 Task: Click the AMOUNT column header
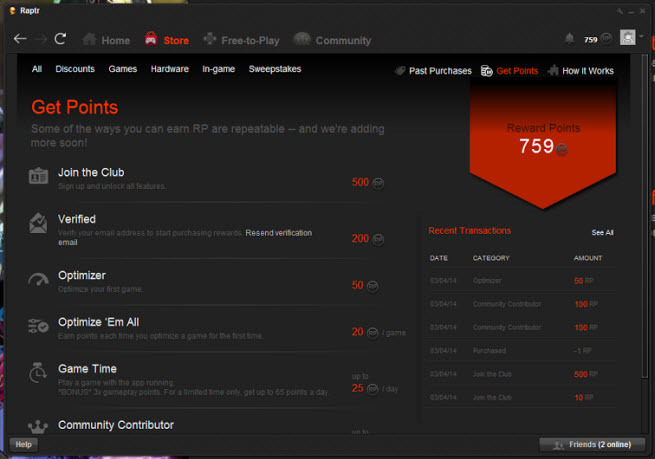coord(588,258)
